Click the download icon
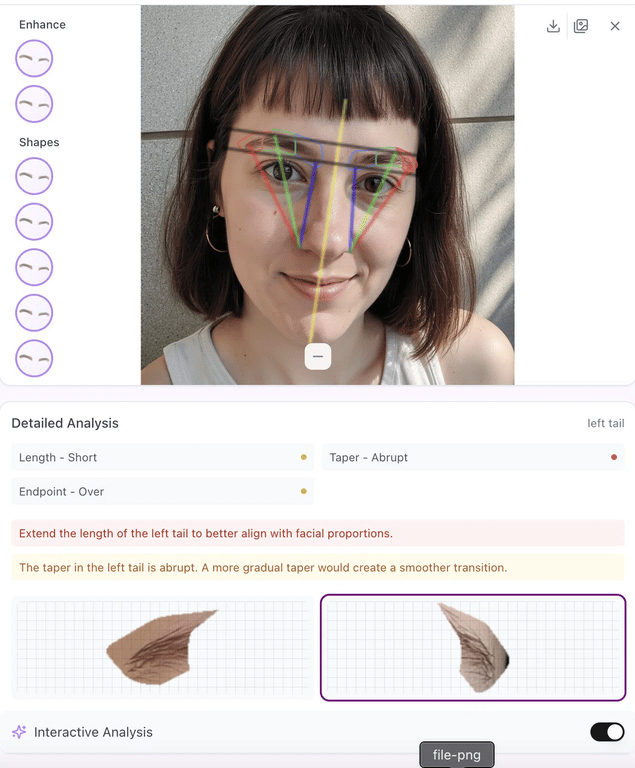635x768 pixels. click(553, 26)
